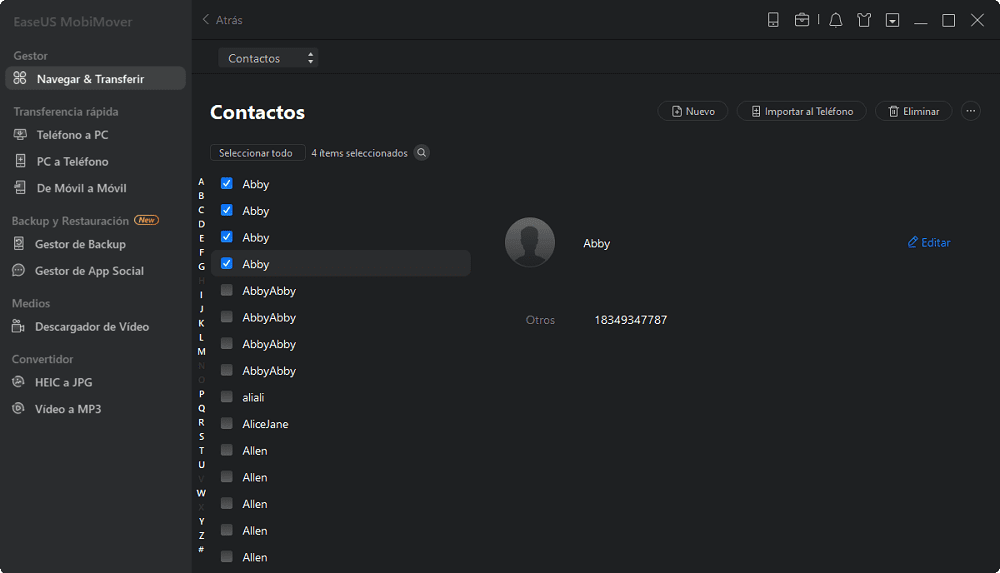Screen dimensions: 1000x573
Task: Open the Contactos category dropdown
Action: 268,58
